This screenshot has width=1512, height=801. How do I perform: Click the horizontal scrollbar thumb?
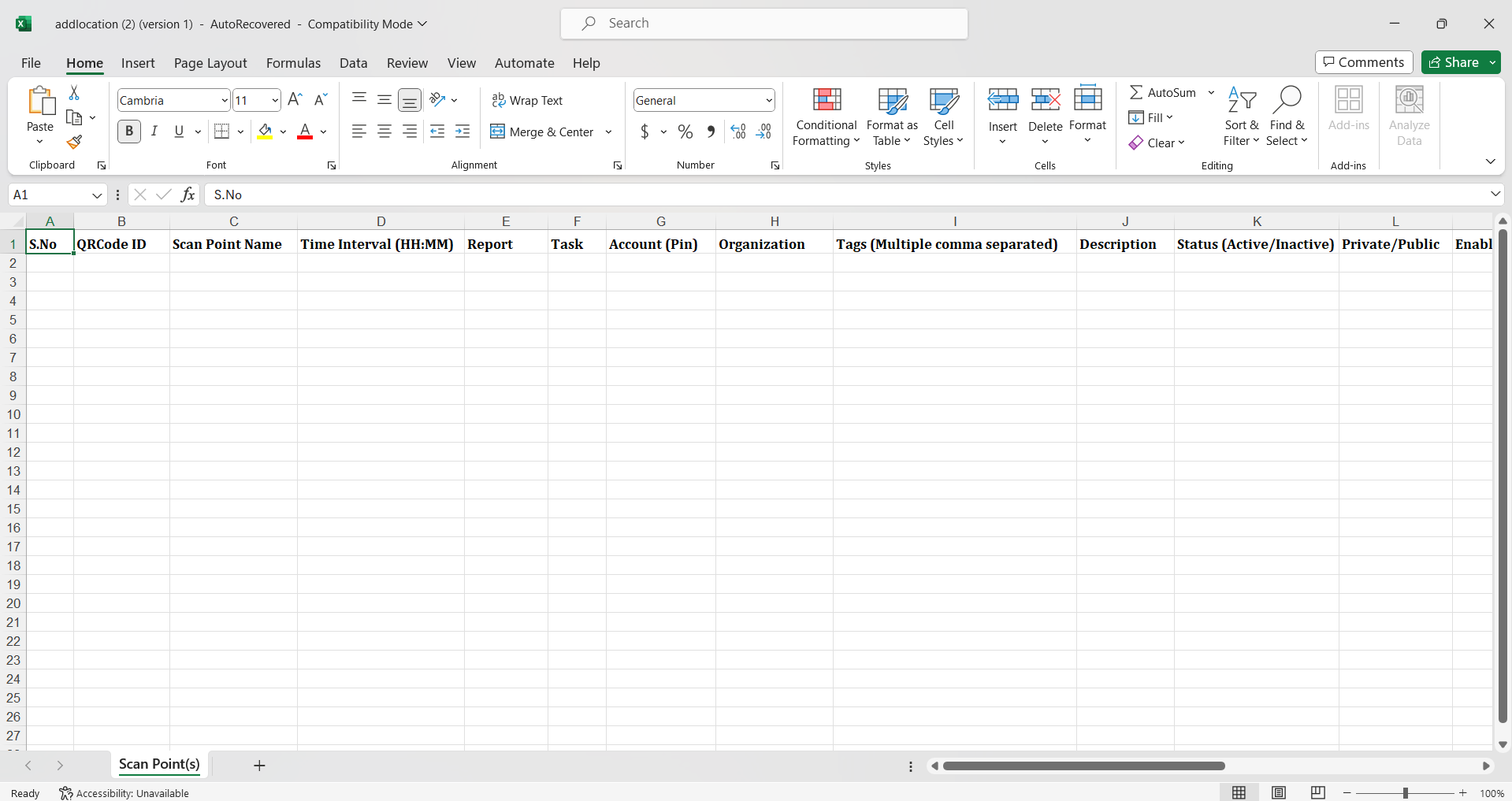click(1083, 766)
